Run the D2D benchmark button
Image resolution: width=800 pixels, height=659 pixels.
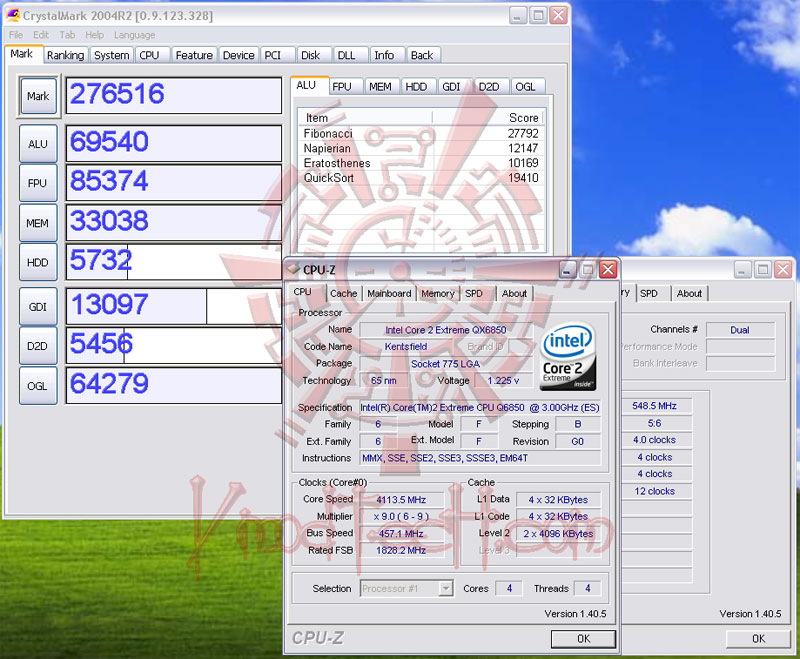[38, 346]
